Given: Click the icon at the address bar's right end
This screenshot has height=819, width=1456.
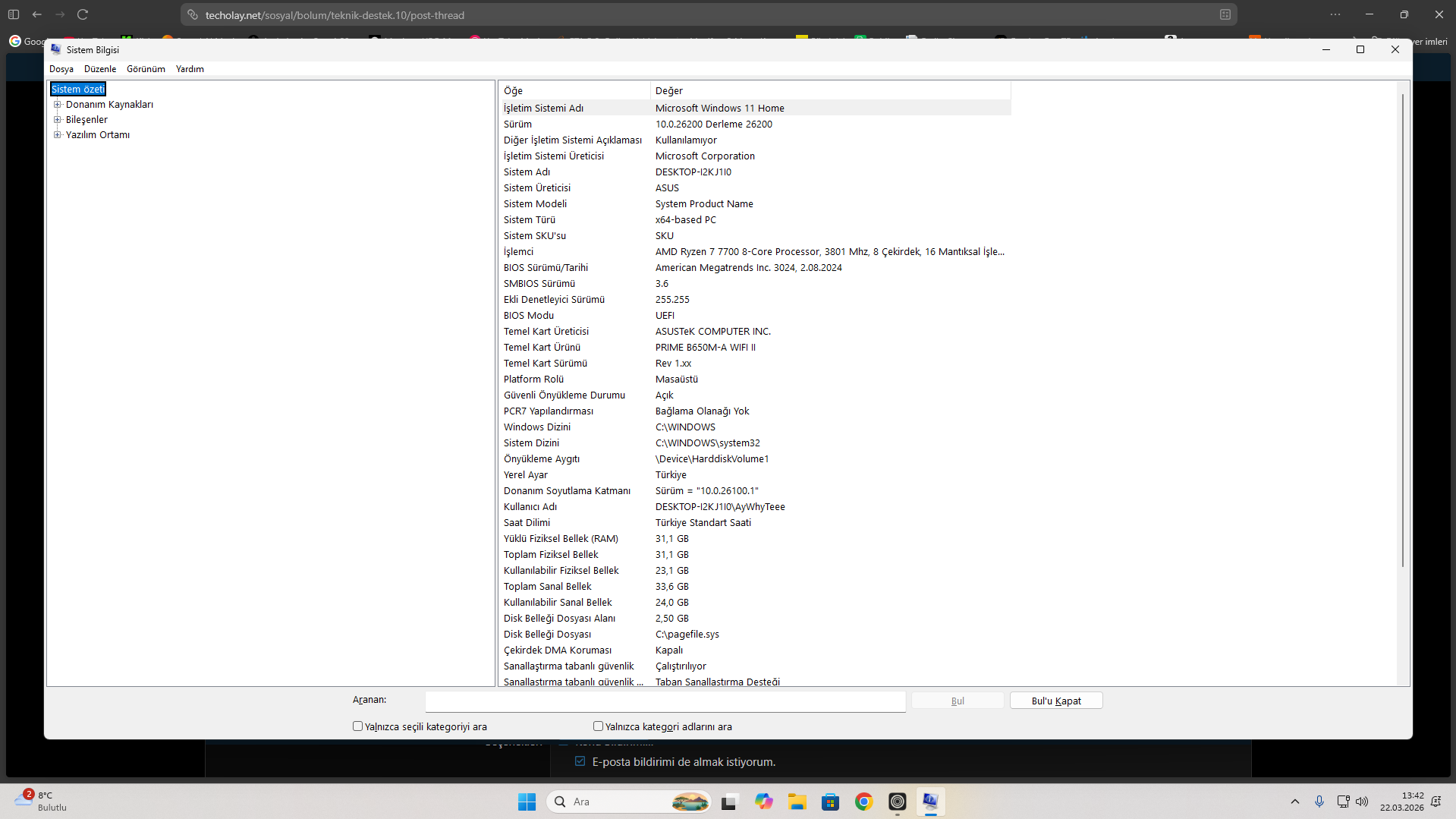Looking at the screenshot, I should tap(1225, 14).
